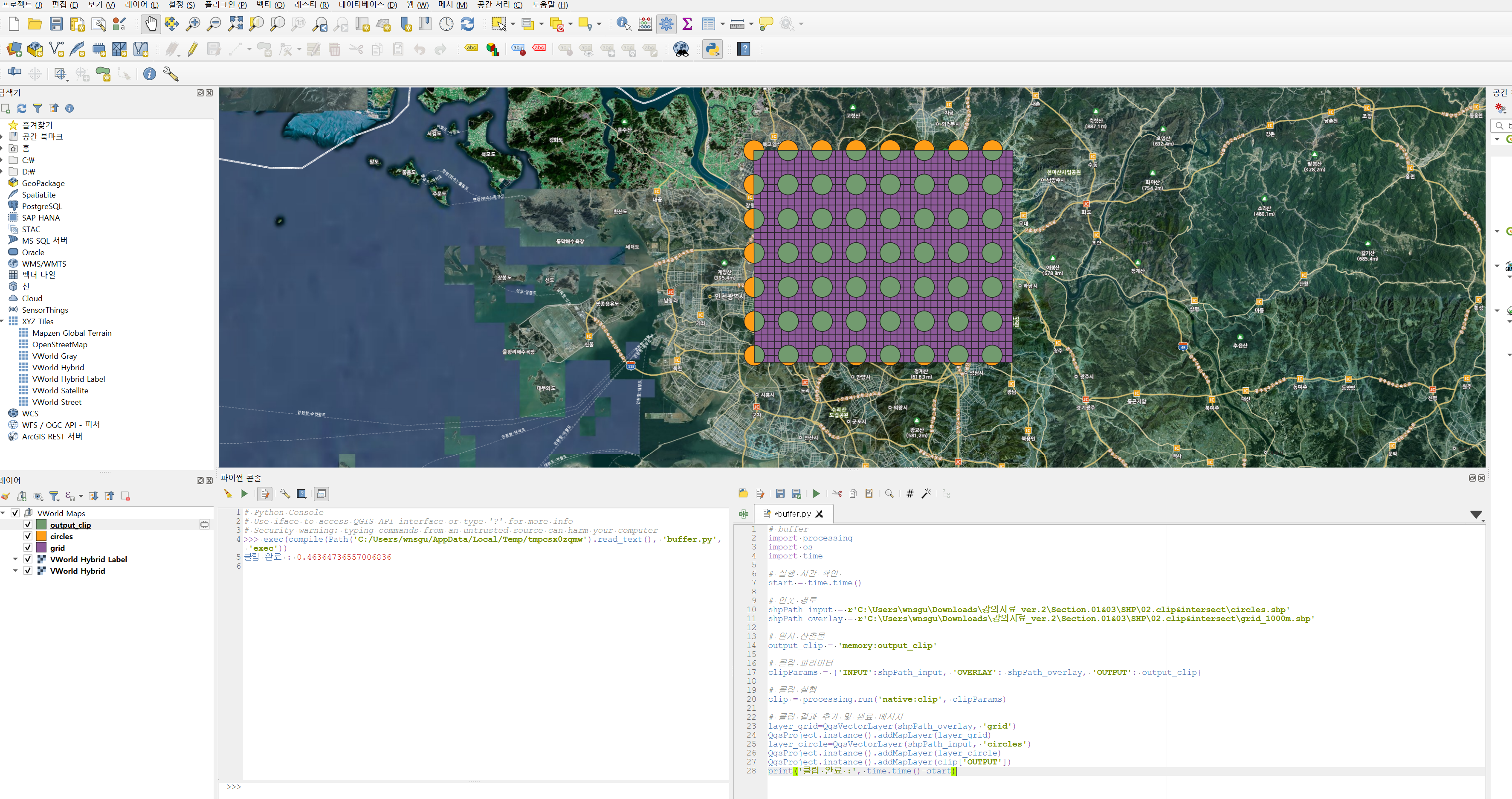Click the orange circles layer swatch
The height and width of the screenshot is (799, 1512).
[41, 536]
